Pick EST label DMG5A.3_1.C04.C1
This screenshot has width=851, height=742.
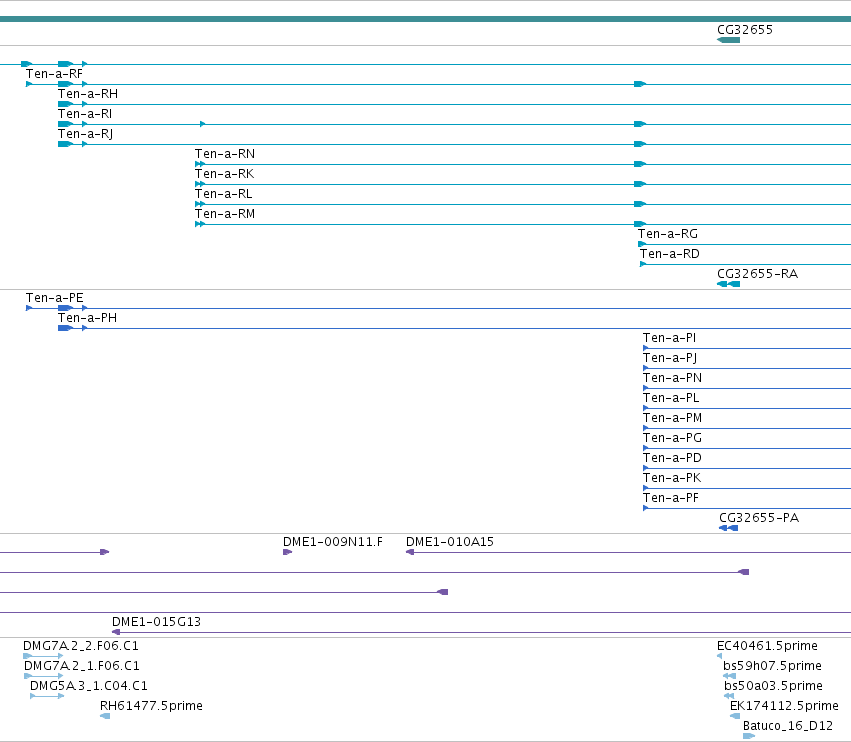point(89,687)
